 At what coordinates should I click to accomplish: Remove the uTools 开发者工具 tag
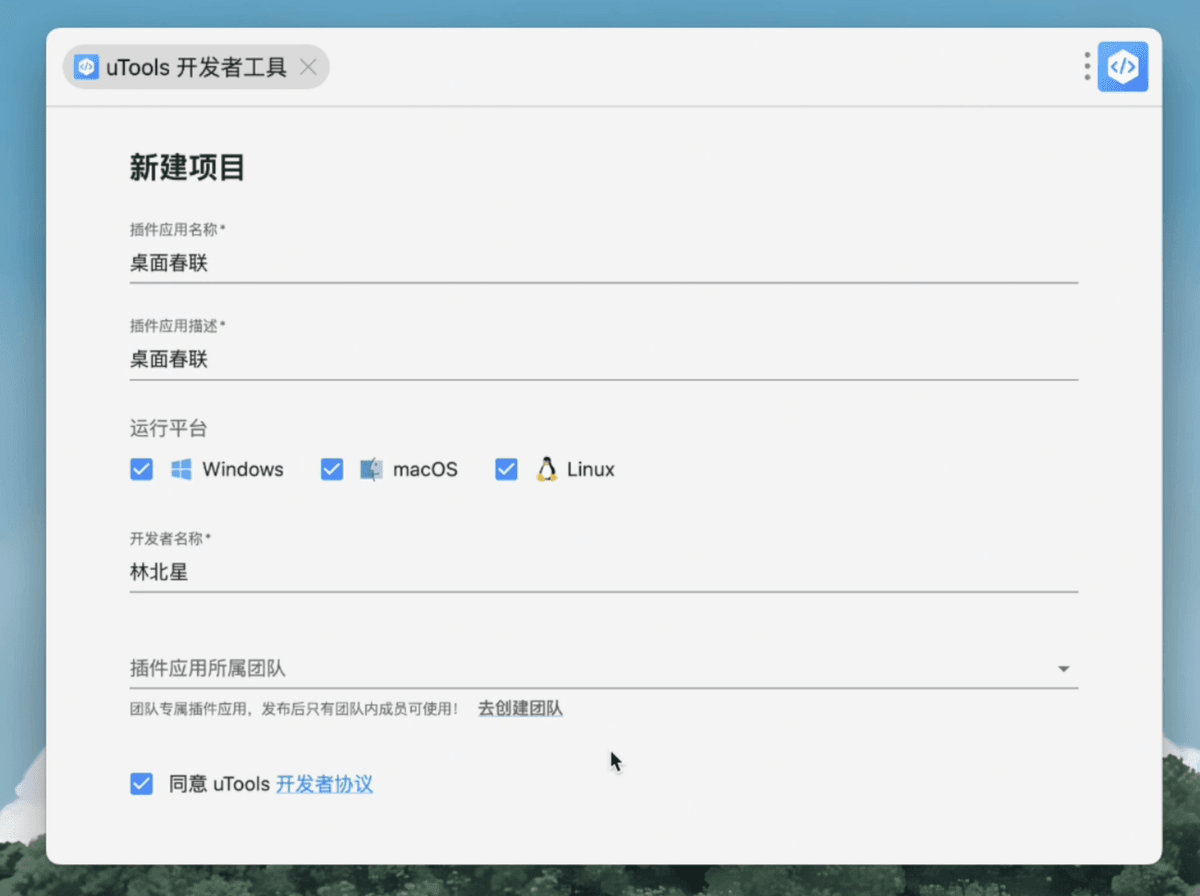310,67
